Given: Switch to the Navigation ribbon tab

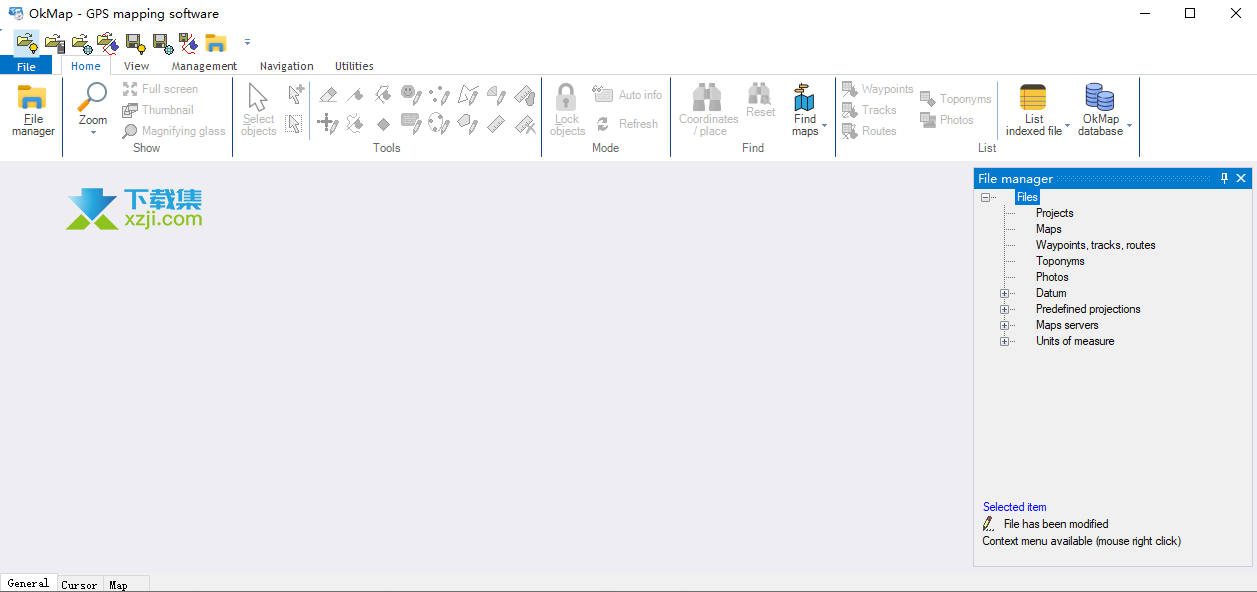Looking at the screenshot, I should pyautogui.click(x=287, y=66).
